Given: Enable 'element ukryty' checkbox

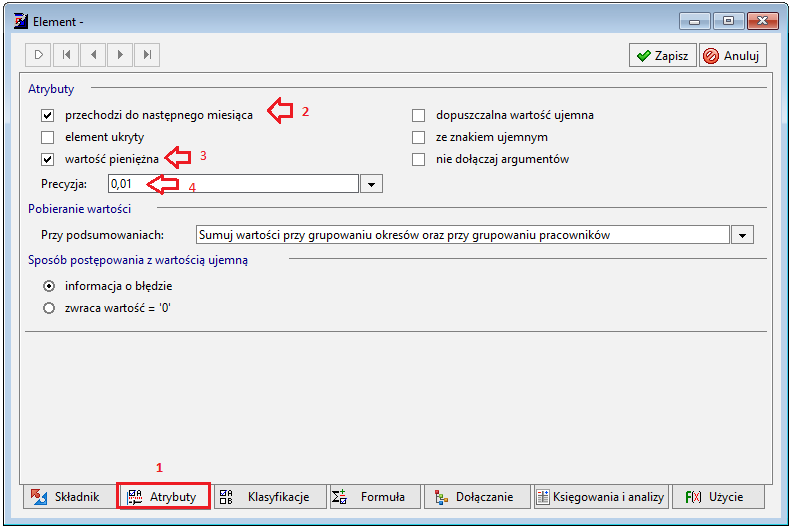Looking at the screenshot, I should [48, 137].
